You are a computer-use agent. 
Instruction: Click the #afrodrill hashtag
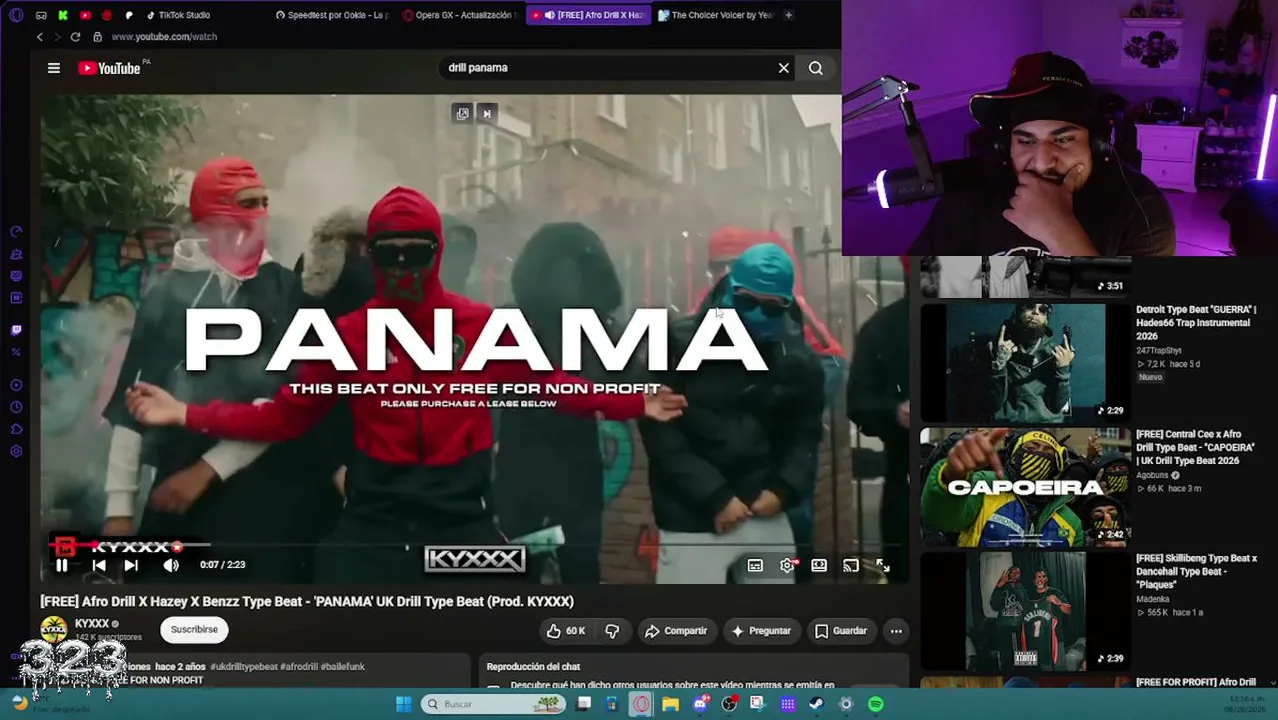coord(299,667)
